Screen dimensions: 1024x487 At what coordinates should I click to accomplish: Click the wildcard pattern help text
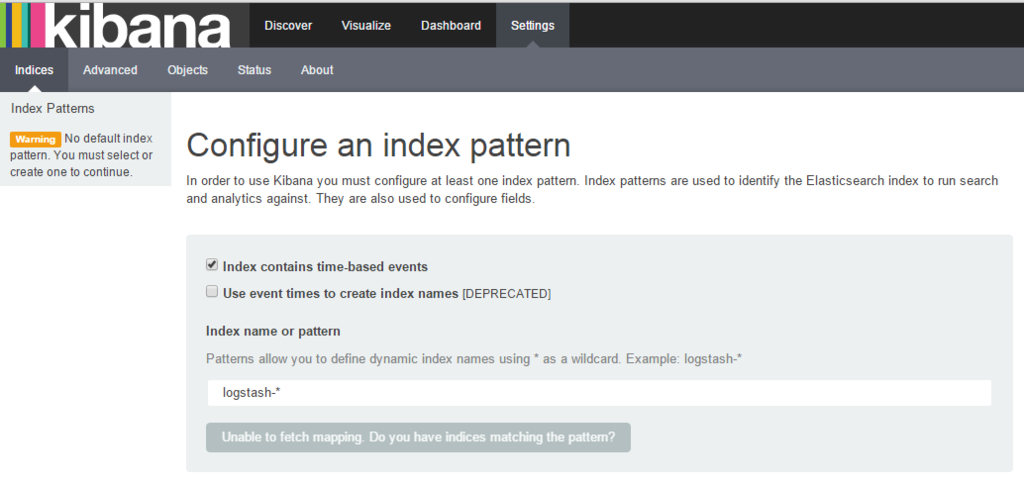pos(474,359)
